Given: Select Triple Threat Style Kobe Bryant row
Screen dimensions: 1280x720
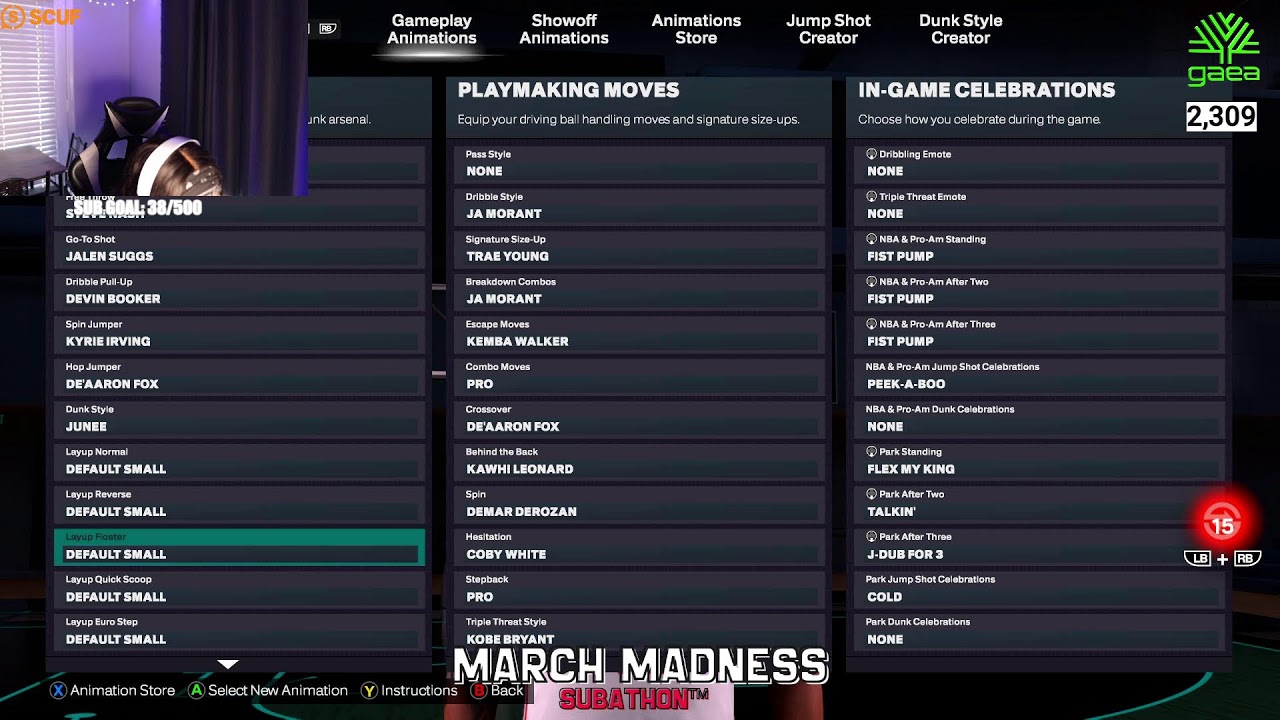Looking at the screenshot, I should 640,632.
